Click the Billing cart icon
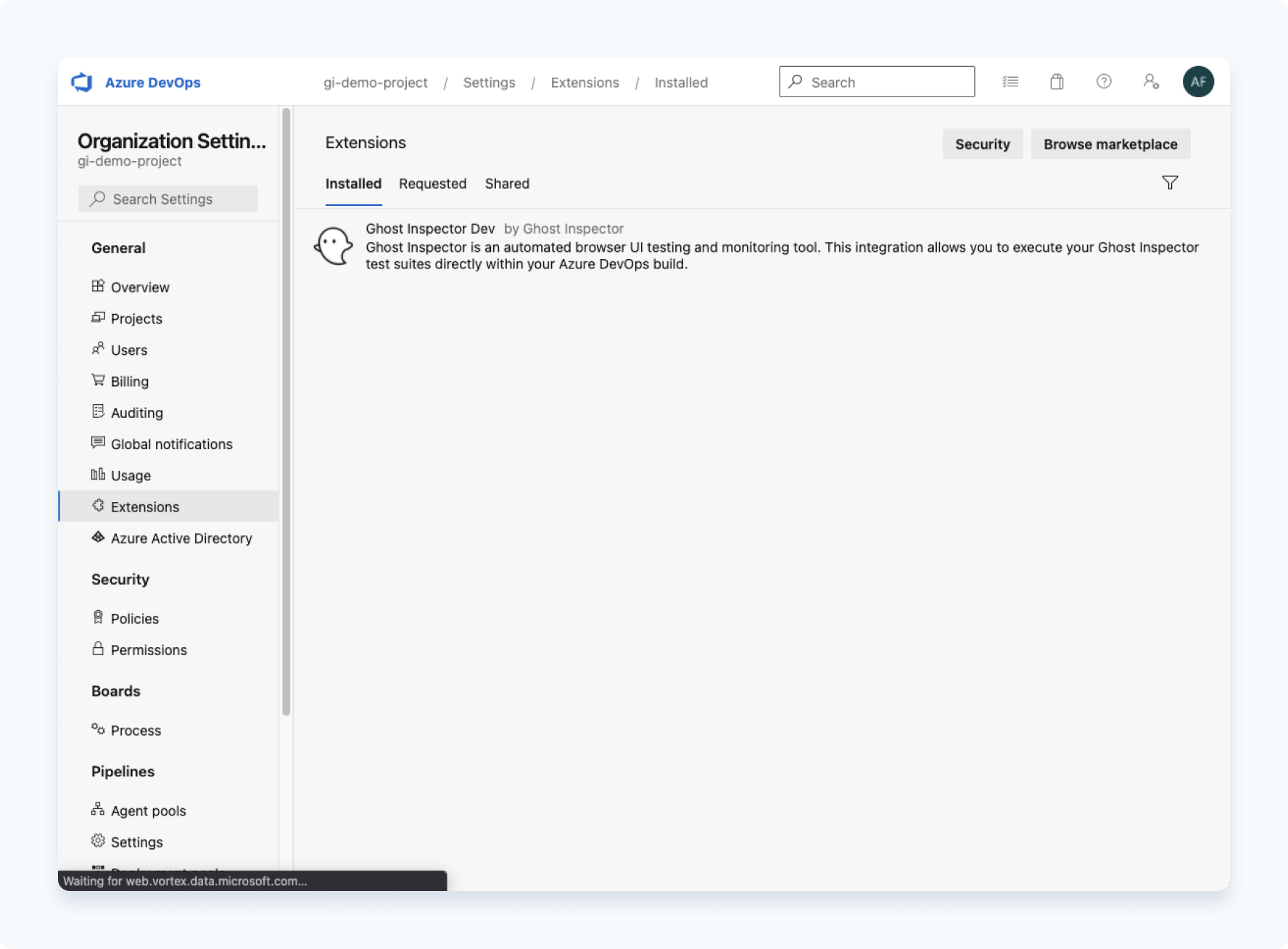1288x949 pixels. point(98,380)
